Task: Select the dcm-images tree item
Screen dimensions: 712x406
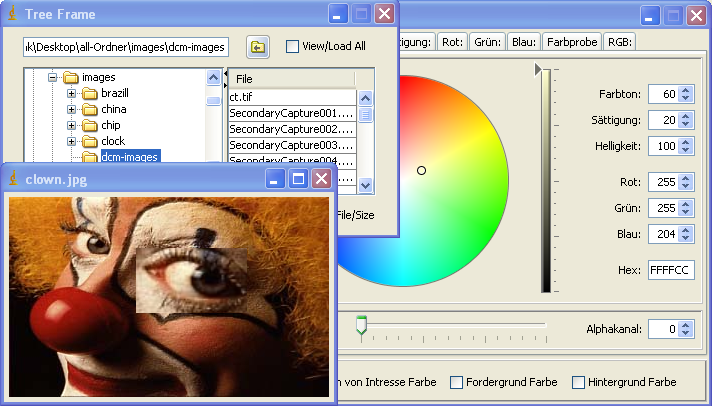Action: tap(130, 157)
